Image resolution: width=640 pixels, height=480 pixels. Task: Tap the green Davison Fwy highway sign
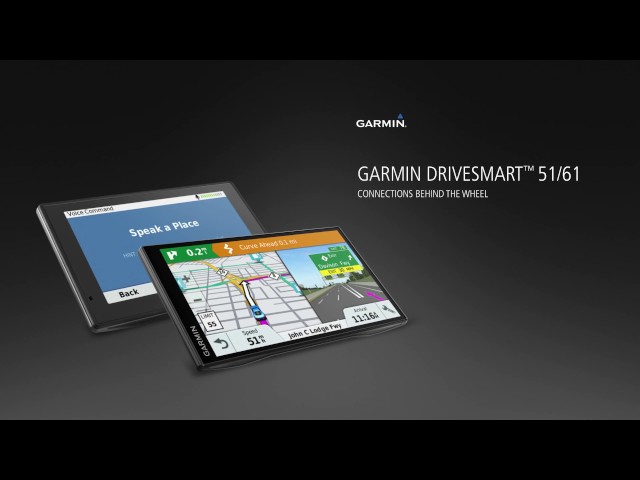pos(336,262)
